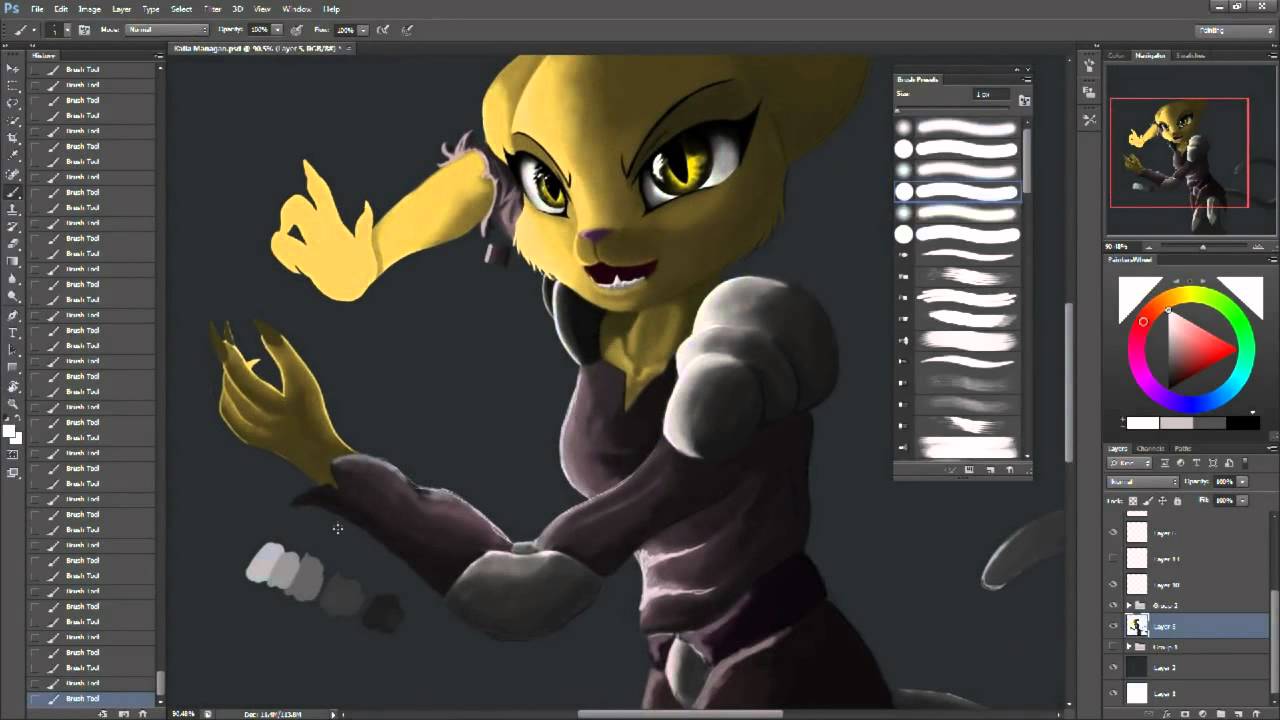Open the Flow slider arrow
Viewport: 1280px width, 720px height.
click(x=363, y=30)
